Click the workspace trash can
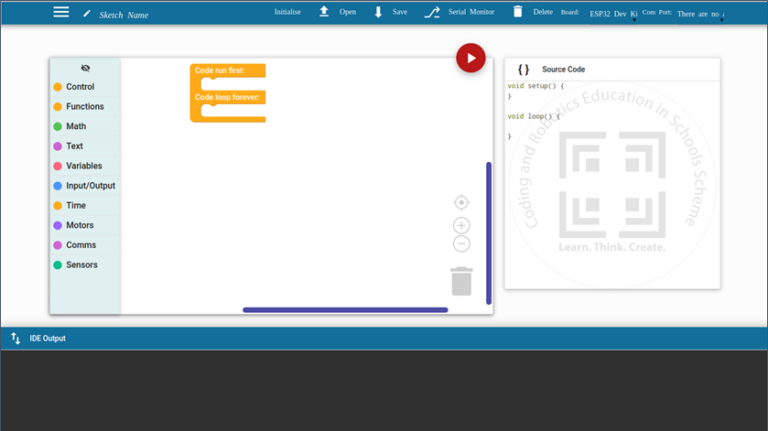The width and height of the screenshot is (768, 431). tap(461, 281)
